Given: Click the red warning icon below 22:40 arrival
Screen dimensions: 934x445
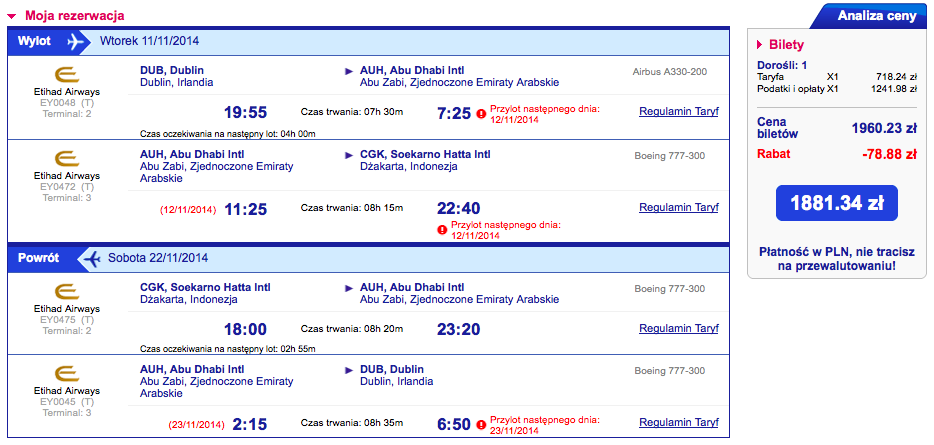Looking at the screenshot, I should point(442,229).
